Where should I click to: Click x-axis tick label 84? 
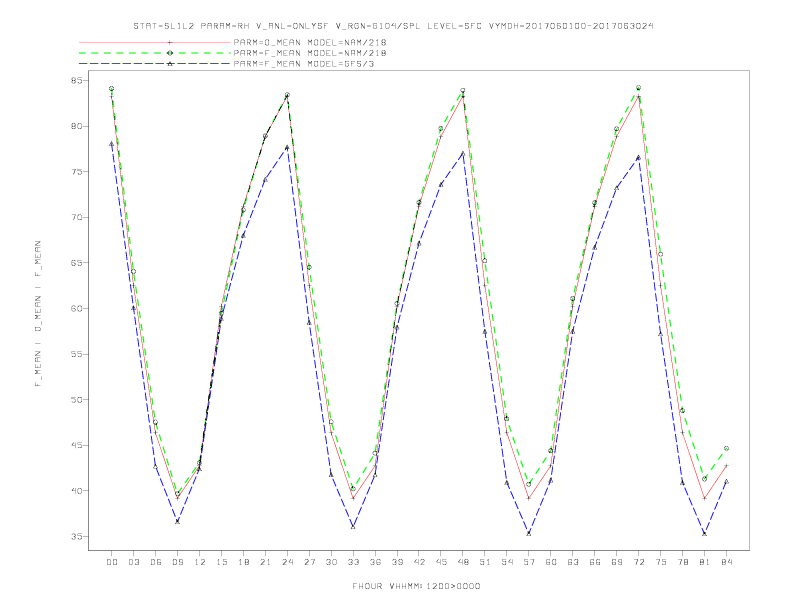pyautogui.click(x=727, y=562)
